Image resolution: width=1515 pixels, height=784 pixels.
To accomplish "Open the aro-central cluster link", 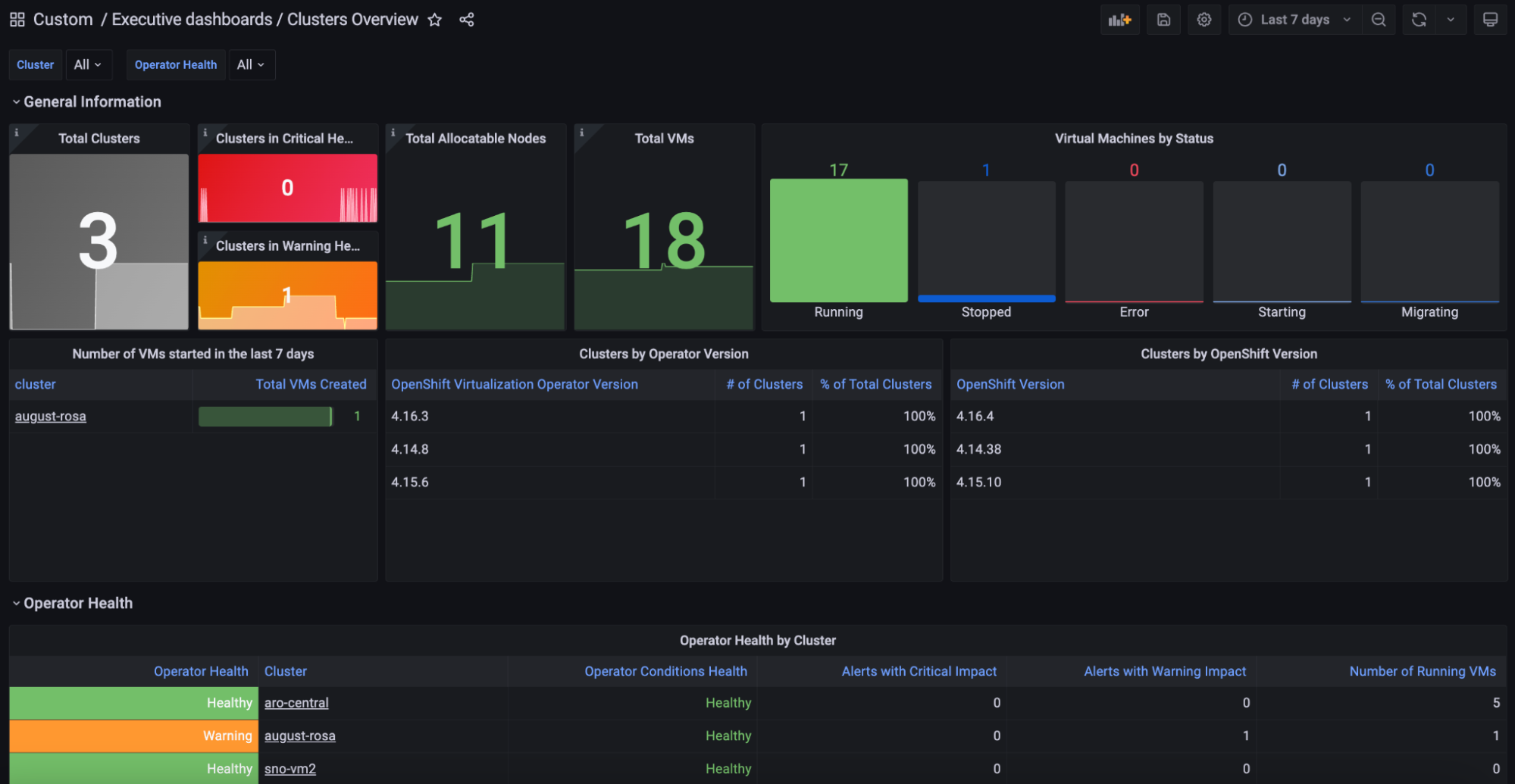I will click(296, 703).
